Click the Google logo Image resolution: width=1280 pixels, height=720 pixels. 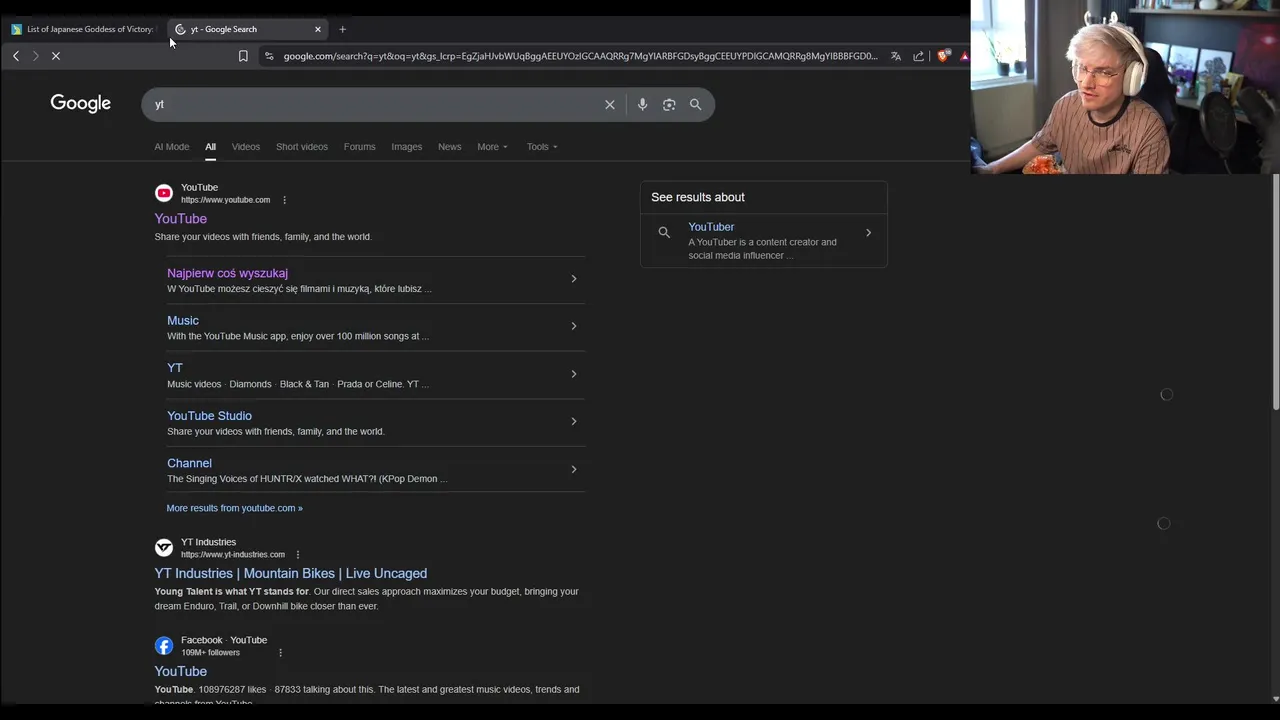point(81,104)
